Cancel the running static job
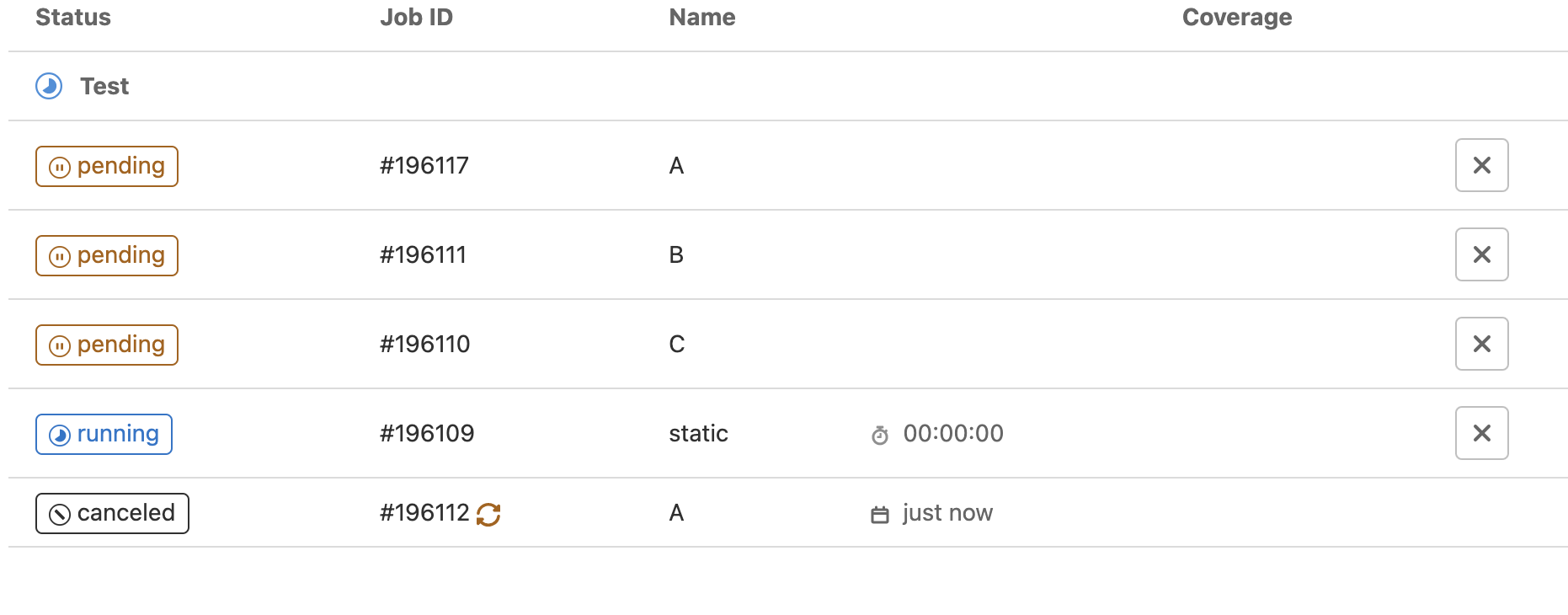1568x615 pixels. click(x=1481, y=433)
